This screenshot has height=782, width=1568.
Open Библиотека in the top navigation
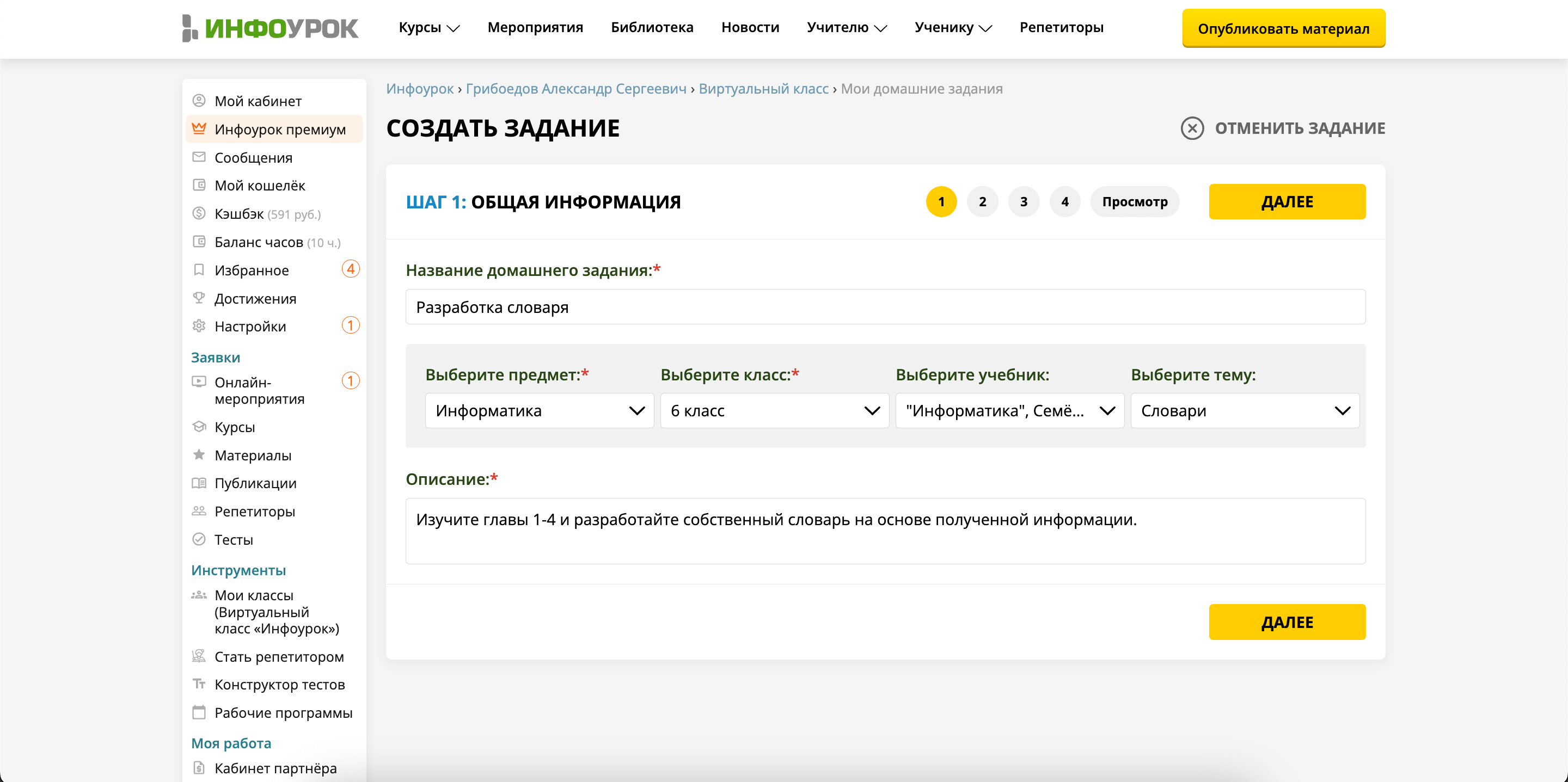[x=652, y=27]
